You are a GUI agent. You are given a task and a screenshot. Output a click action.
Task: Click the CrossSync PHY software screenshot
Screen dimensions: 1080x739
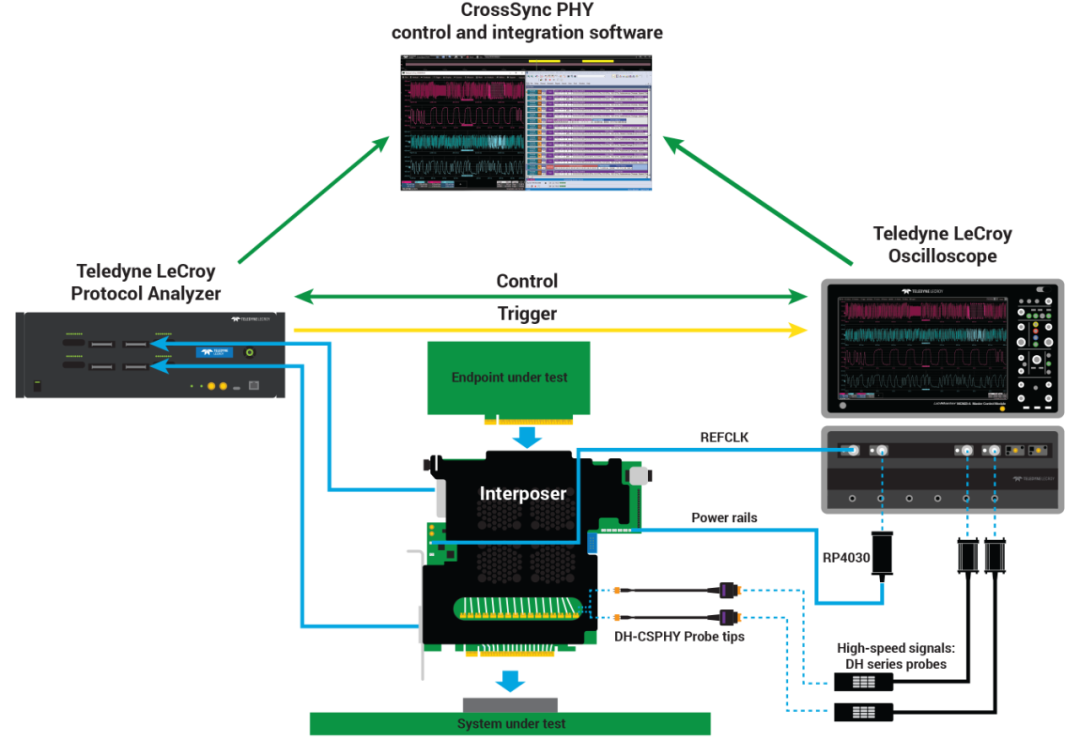[526, 120]
